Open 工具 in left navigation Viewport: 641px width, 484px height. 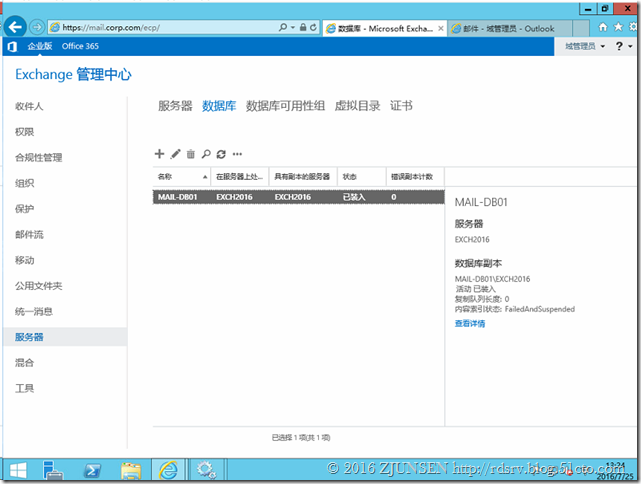(25, 388)
